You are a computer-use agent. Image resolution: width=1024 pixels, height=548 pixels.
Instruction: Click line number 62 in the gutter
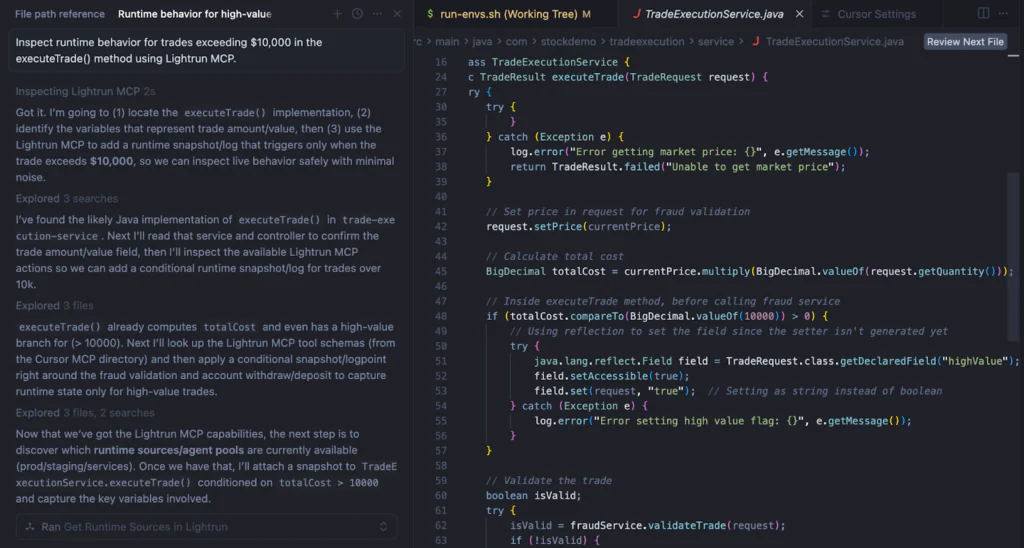tap(441, 525)
